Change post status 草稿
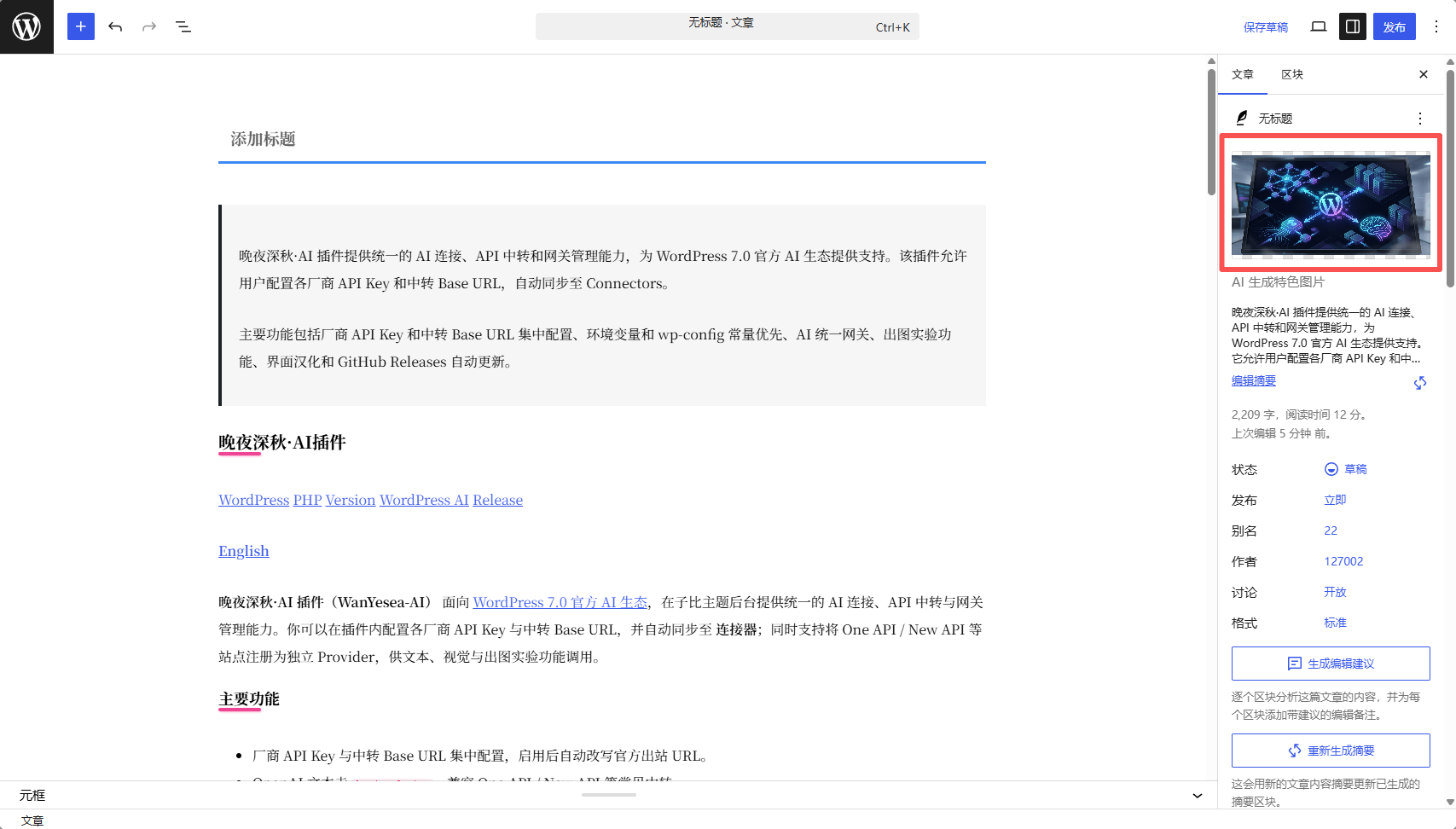1456x829 pixels. pos(1346,469)
